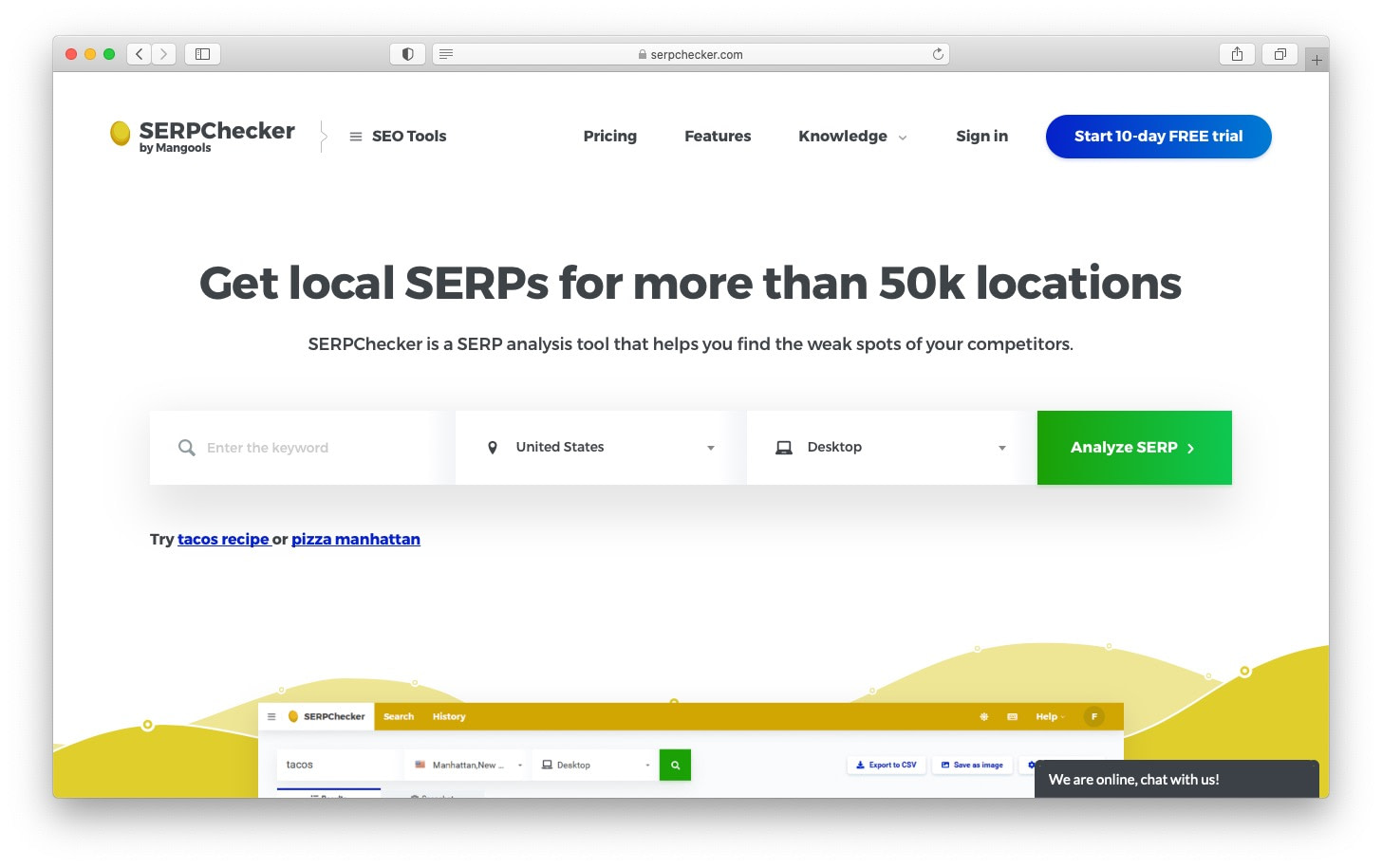Click the preview's hamburger menu icon
The image size is (1382, 868).
pos(271,716)
